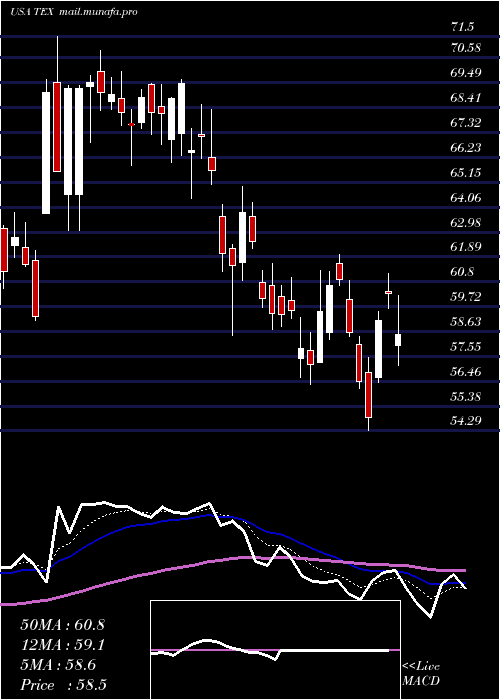Click the 70.58 price axis label
500x700 pixels.
coord(466,47)
